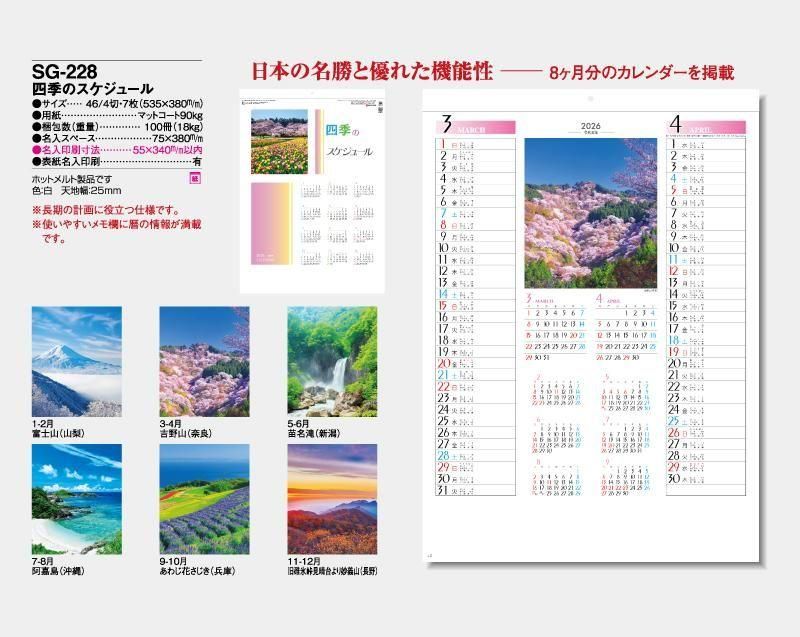Viewport: 800px width, 637px height.
Task: Click the red note 使いやすいメモ欄
Action: (x=117, y=231)
